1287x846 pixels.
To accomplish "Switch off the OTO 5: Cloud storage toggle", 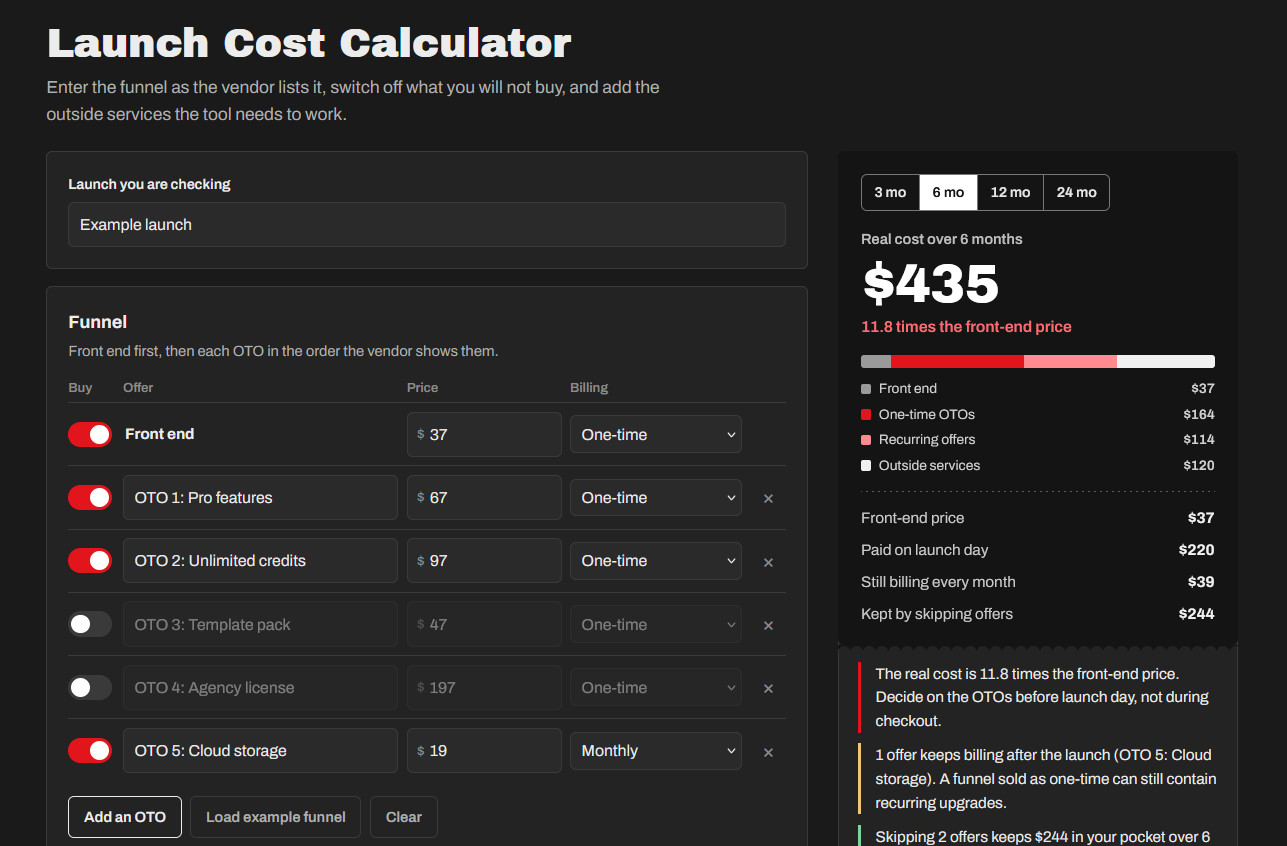I will 90,750.
